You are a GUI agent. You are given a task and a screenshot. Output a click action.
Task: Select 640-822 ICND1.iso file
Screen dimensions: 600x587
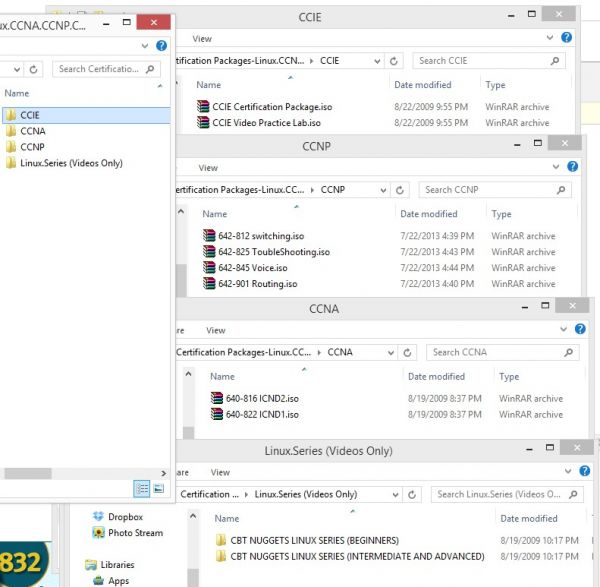tap(262, 414)
